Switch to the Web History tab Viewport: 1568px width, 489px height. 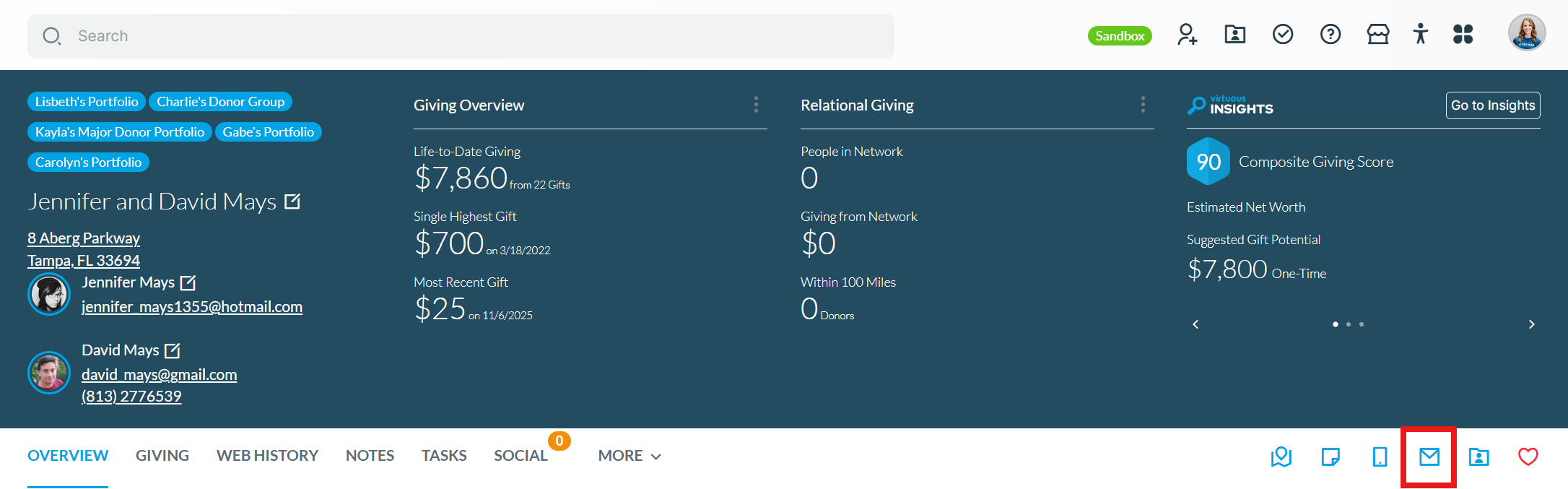[x=267, y=456]
